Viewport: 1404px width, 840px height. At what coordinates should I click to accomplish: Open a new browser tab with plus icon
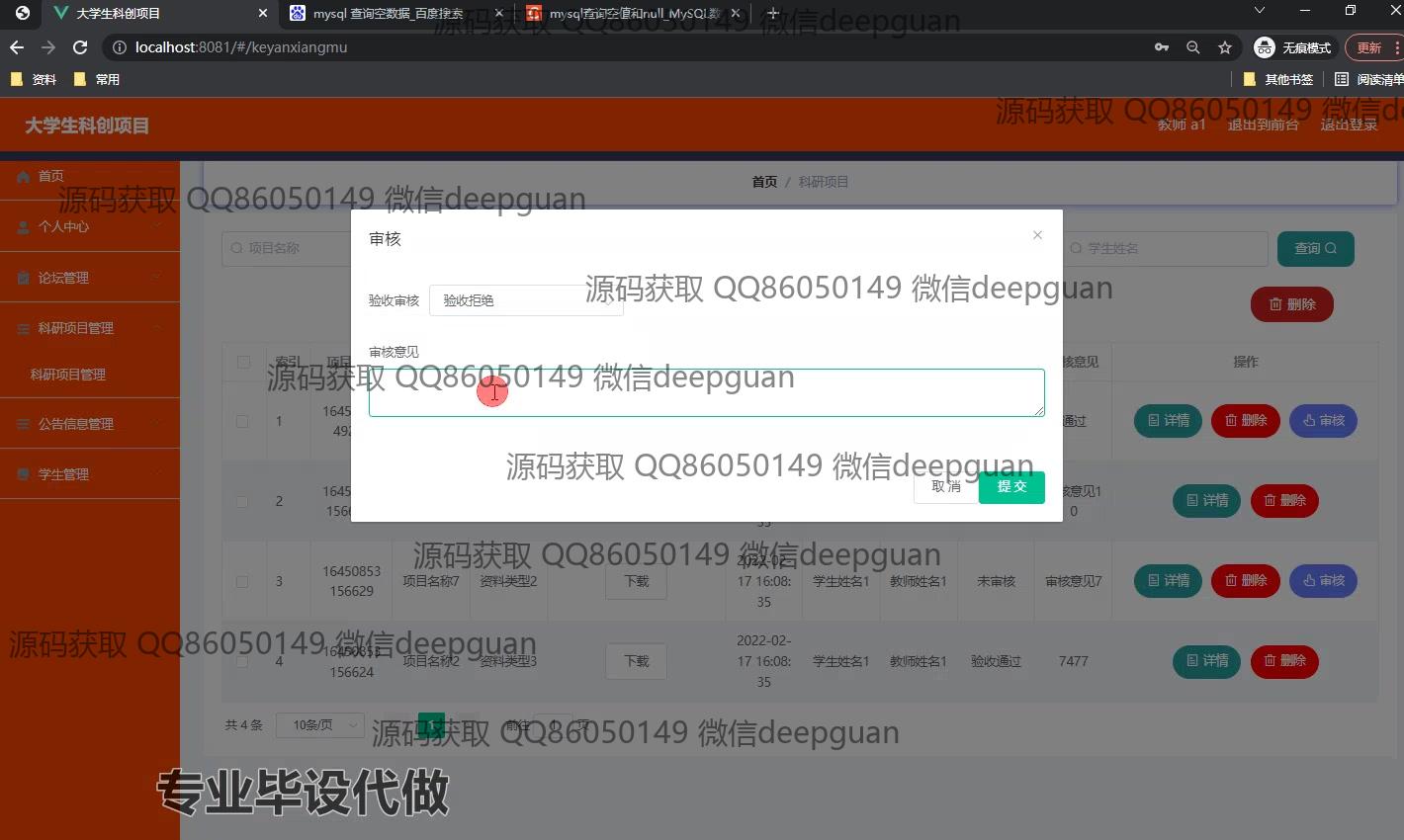pyautogui.click(x=773, y=14)
